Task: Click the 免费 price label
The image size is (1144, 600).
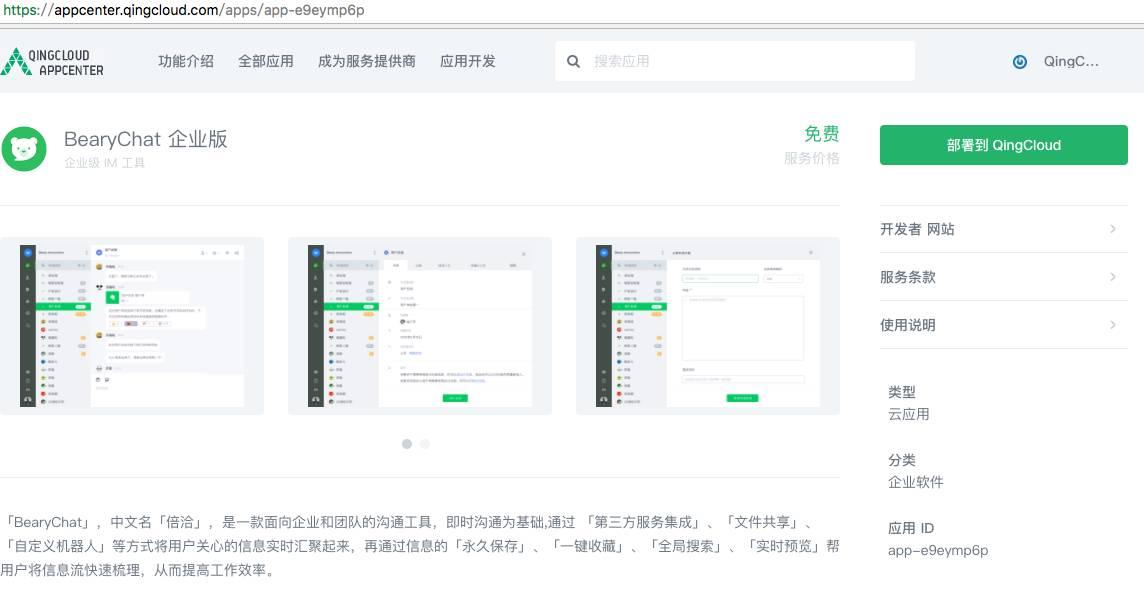Action: (x=822, y=134)
